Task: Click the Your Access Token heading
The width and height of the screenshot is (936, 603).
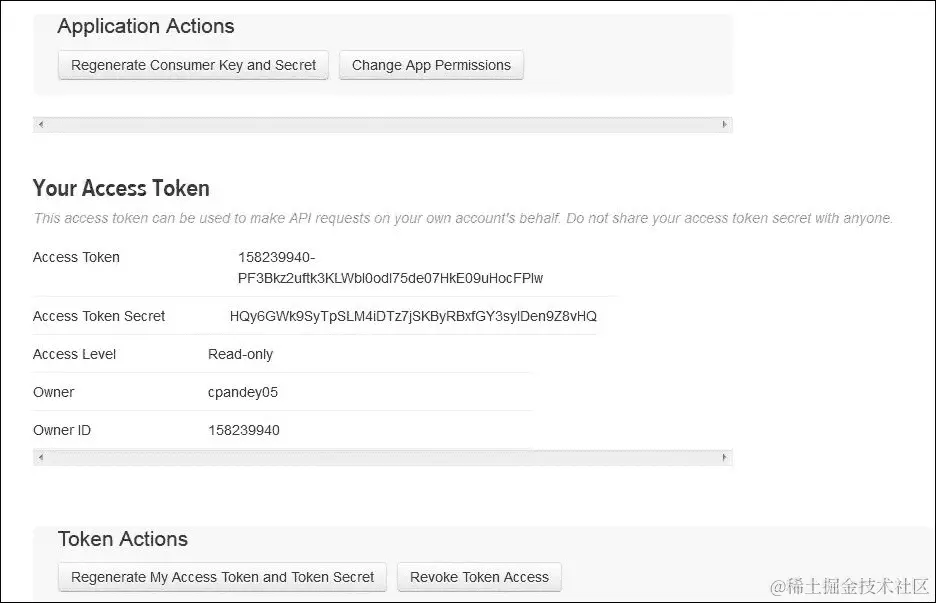Action: 121,188
